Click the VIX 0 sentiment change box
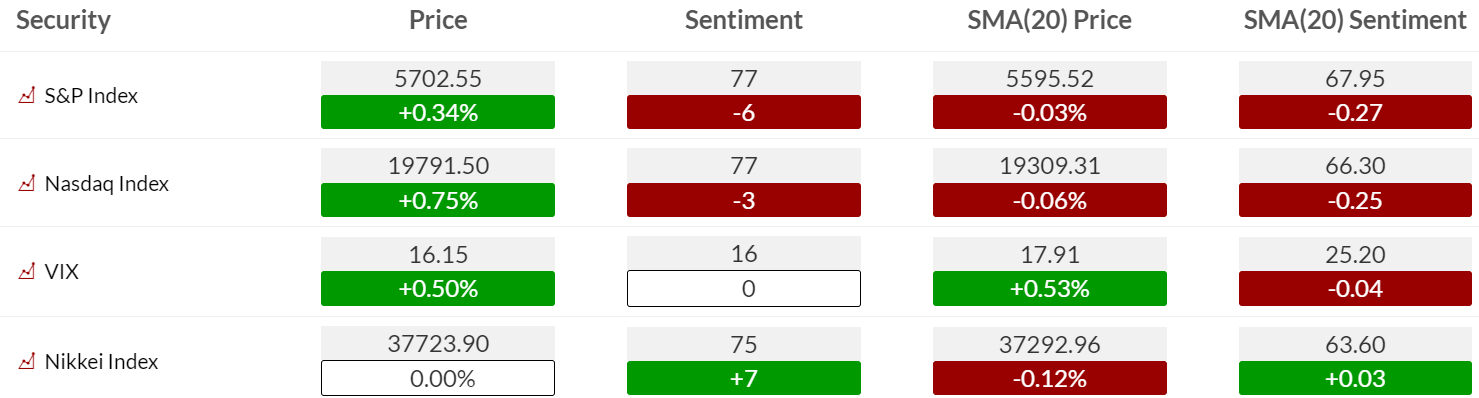Screen dimensions: 1479x398 [744, 288]
